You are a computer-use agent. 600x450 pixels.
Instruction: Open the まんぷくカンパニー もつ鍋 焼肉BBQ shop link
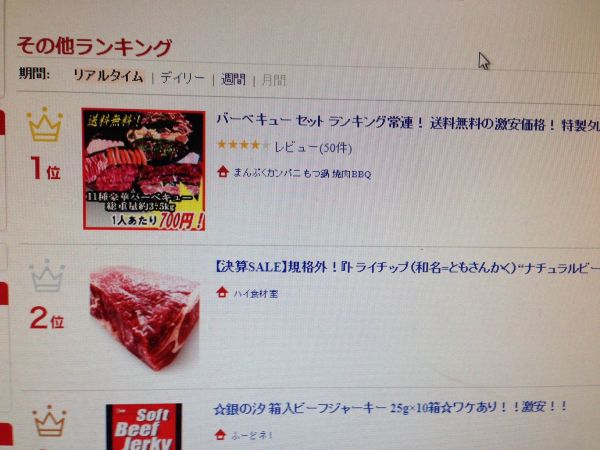pos(302,174)
